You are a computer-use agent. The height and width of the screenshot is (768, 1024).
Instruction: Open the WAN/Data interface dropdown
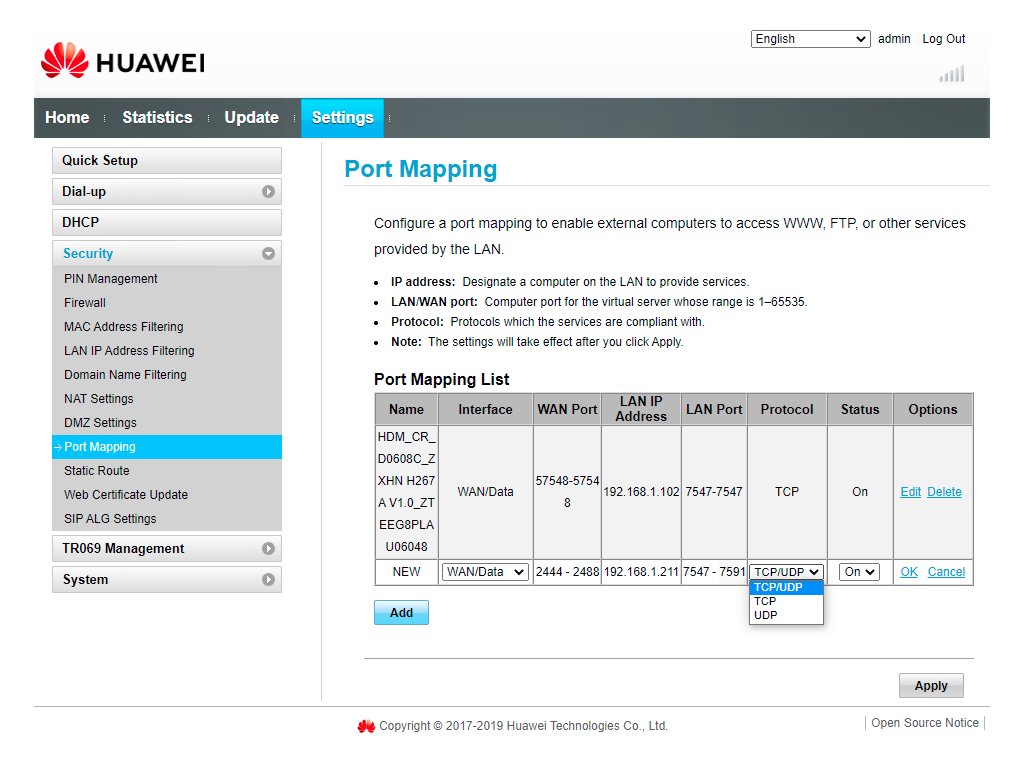(485, 572)
